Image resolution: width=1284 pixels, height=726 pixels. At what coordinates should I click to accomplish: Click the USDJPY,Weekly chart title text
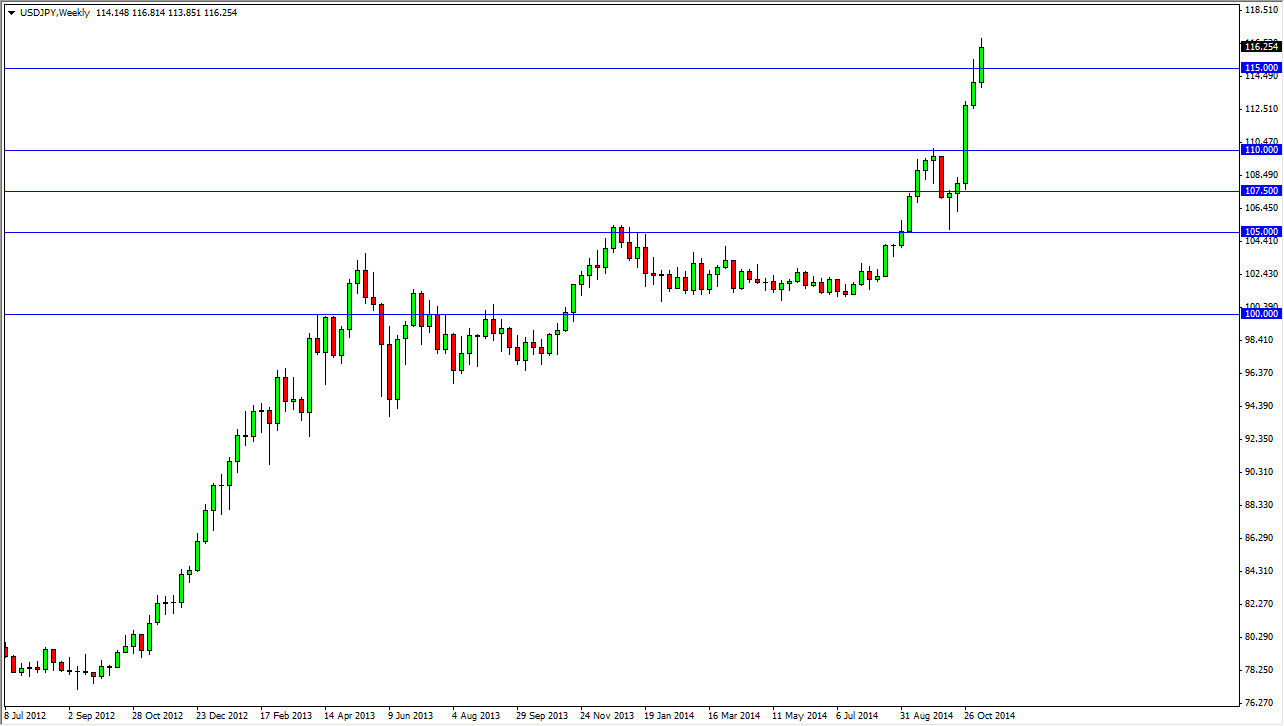54,13
